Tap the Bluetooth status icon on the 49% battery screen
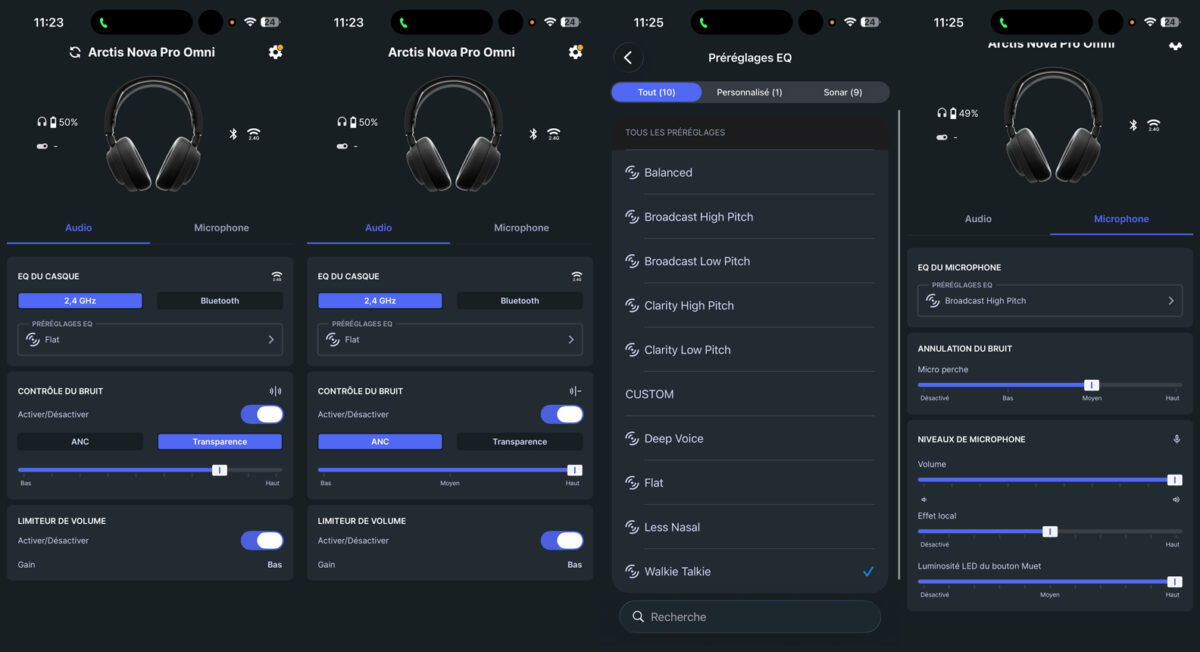 [1133, 125]
